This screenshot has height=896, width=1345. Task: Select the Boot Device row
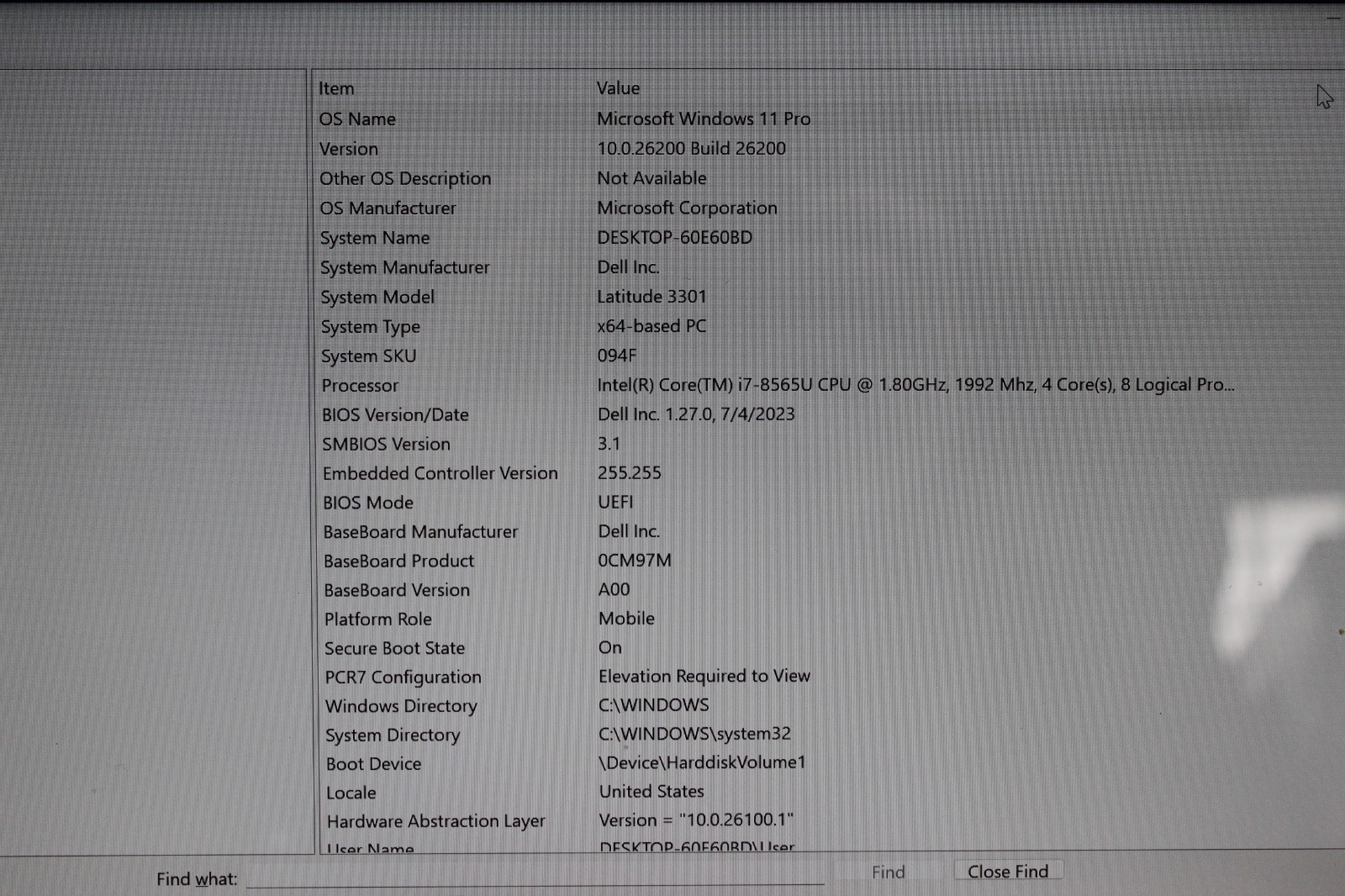[373, 764]
